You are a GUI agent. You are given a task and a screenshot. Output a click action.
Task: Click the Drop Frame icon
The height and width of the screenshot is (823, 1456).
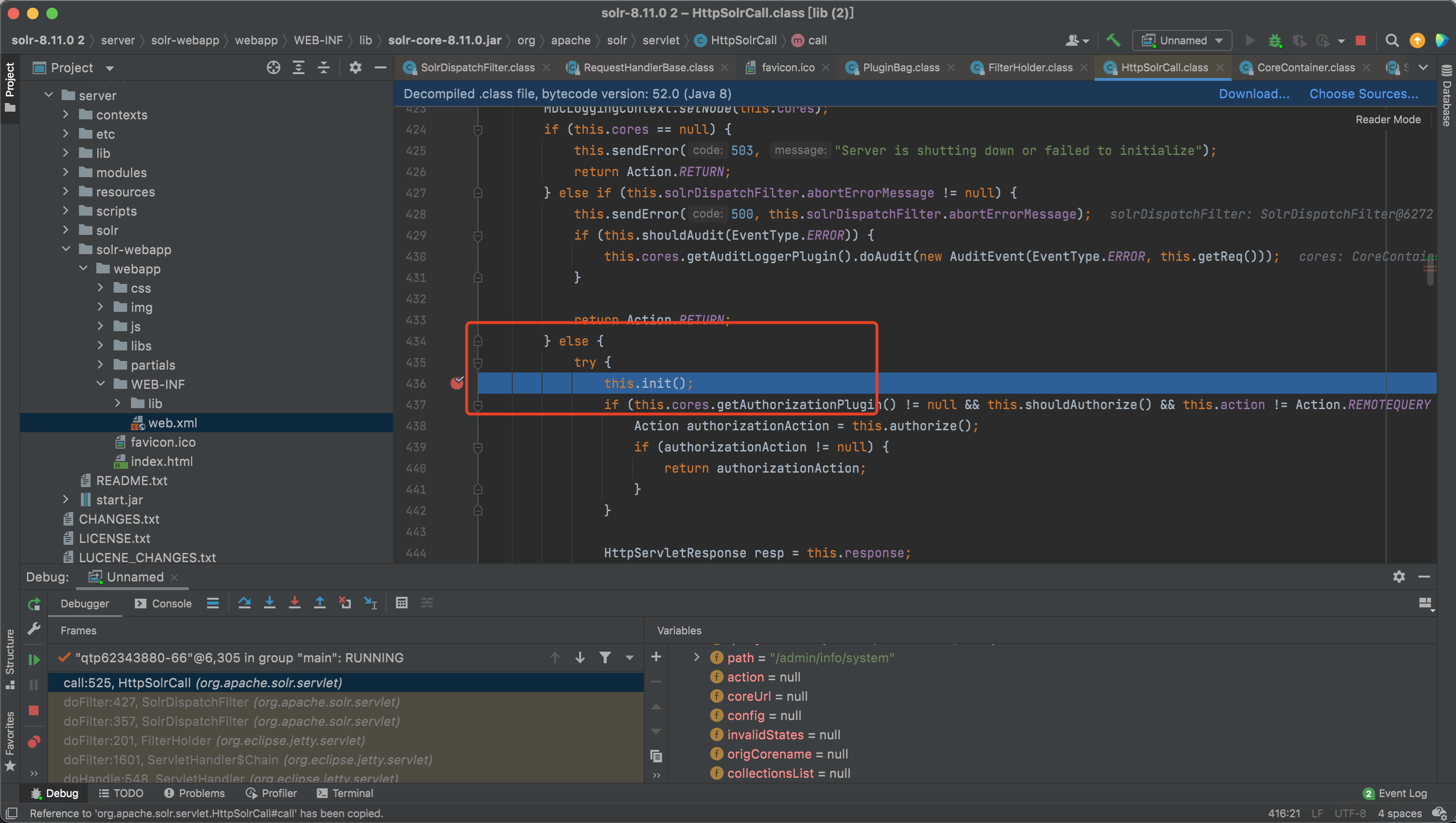[x=345, y=603]
